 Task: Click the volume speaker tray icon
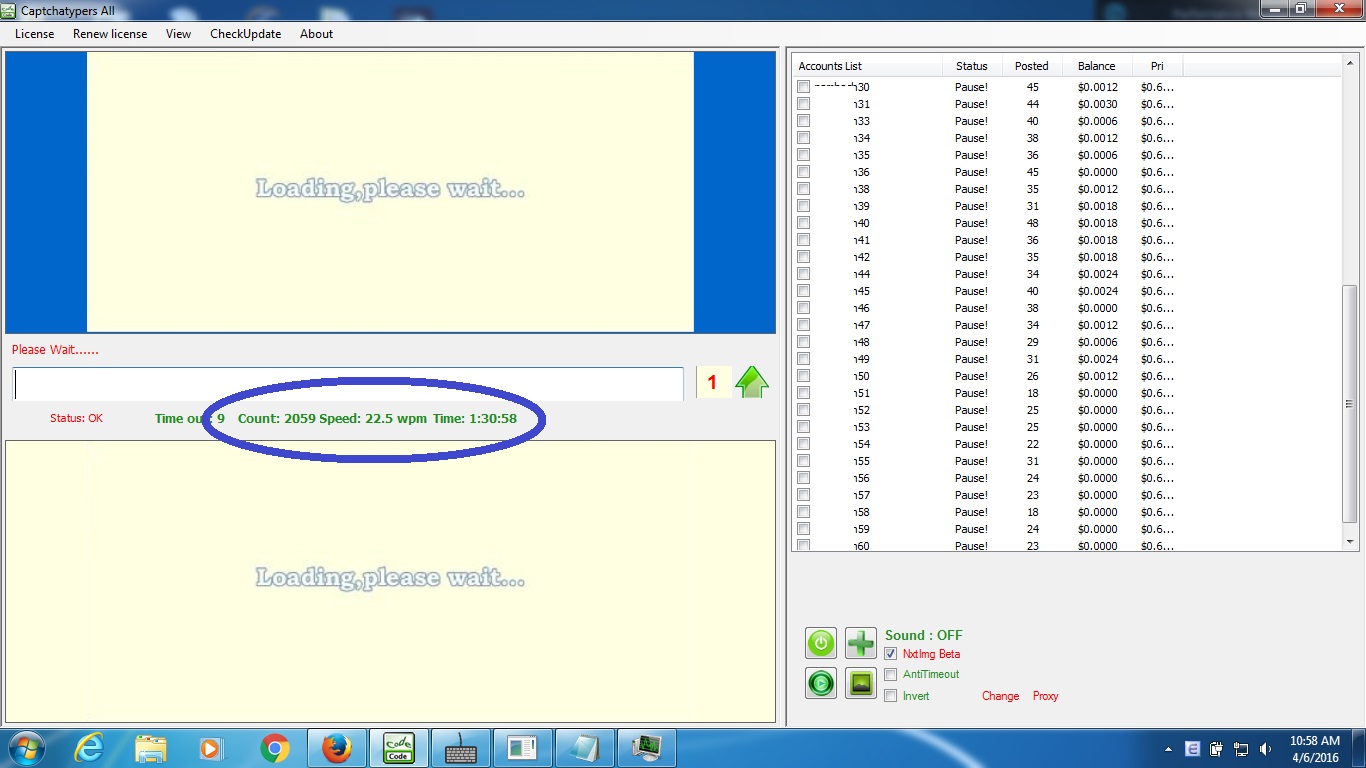coord(1265,749)
